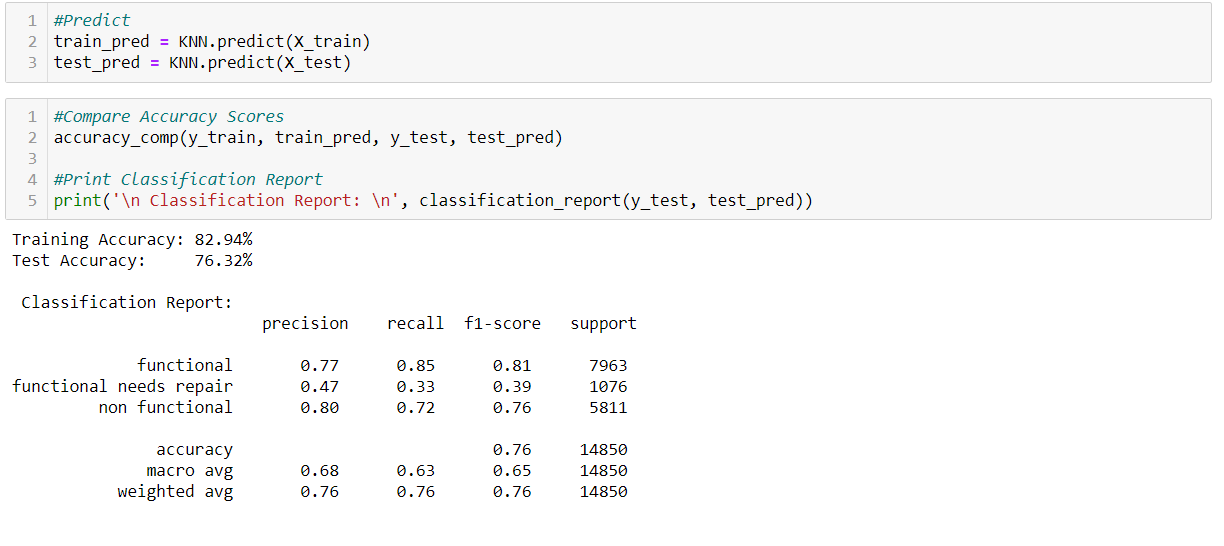Click the print classification_report code line

point(433,200)
